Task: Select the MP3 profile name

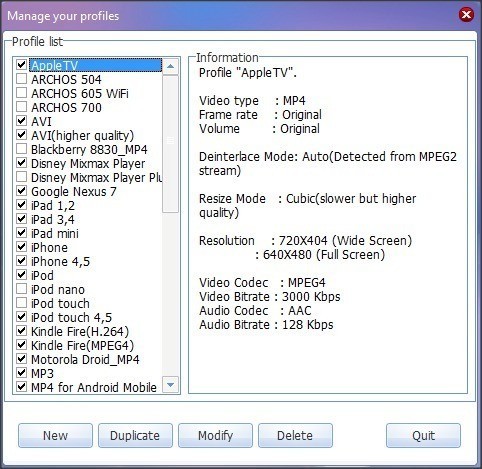Action: click(42, 373)
